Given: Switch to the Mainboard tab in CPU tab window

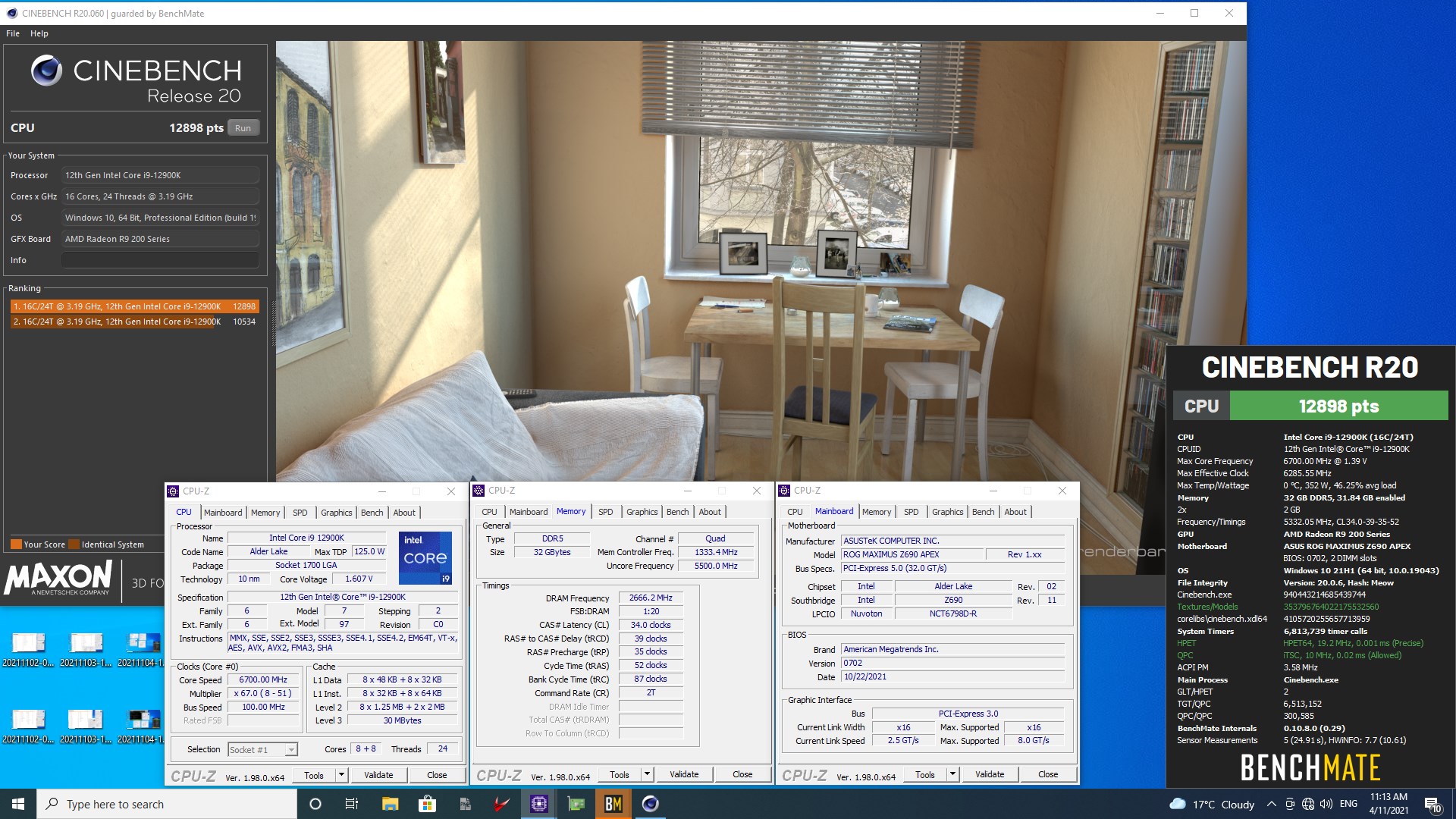Looking at the screenshot, I should [x=223, y=513].
